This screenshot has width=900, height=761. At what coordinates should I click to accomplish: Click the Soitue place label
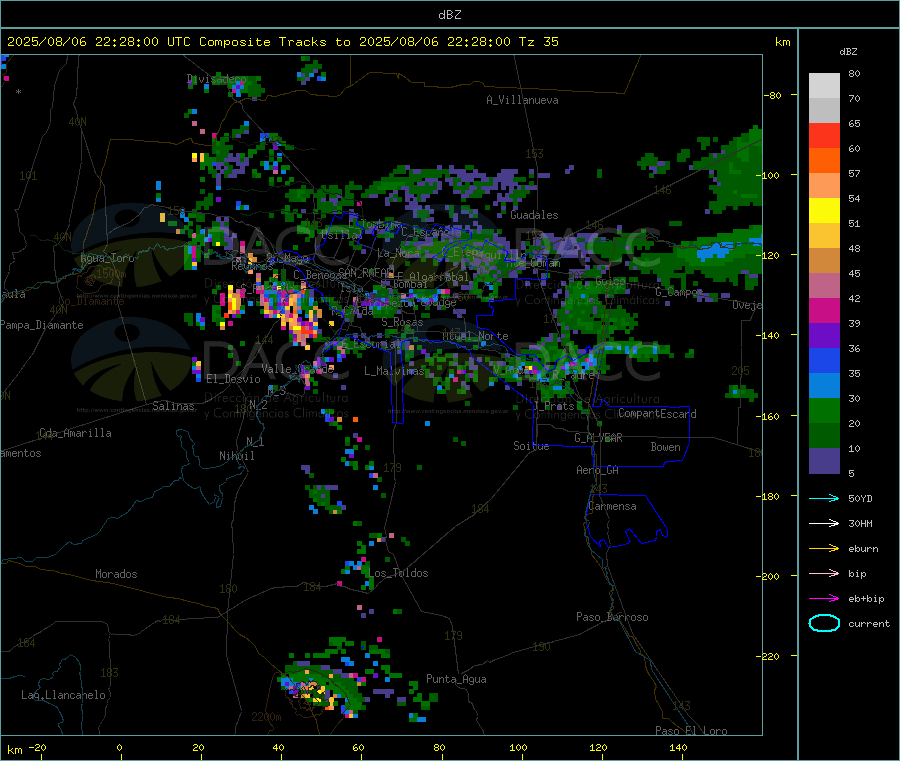tap(531, 446)
